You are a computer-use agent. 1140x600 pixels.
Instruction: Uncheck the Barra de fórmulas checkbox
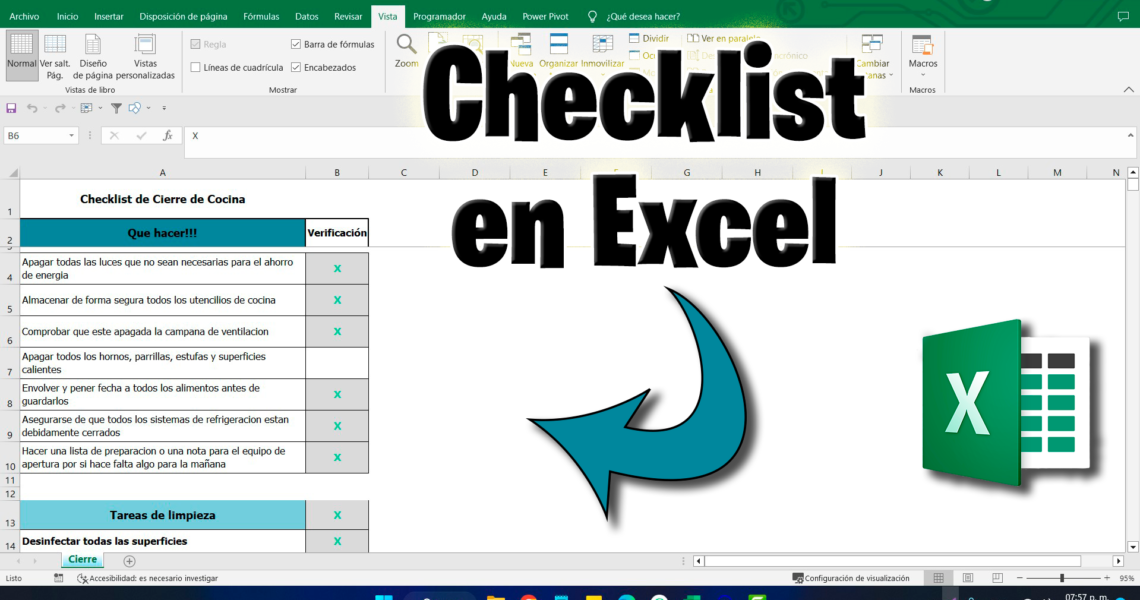[x=296, y=44]
